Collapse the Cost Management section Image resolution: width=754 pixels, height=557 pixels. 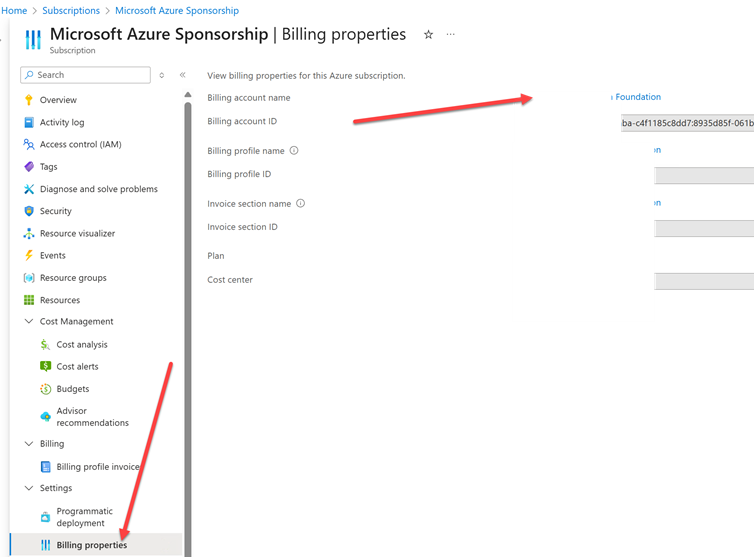[x=29, y=321]
